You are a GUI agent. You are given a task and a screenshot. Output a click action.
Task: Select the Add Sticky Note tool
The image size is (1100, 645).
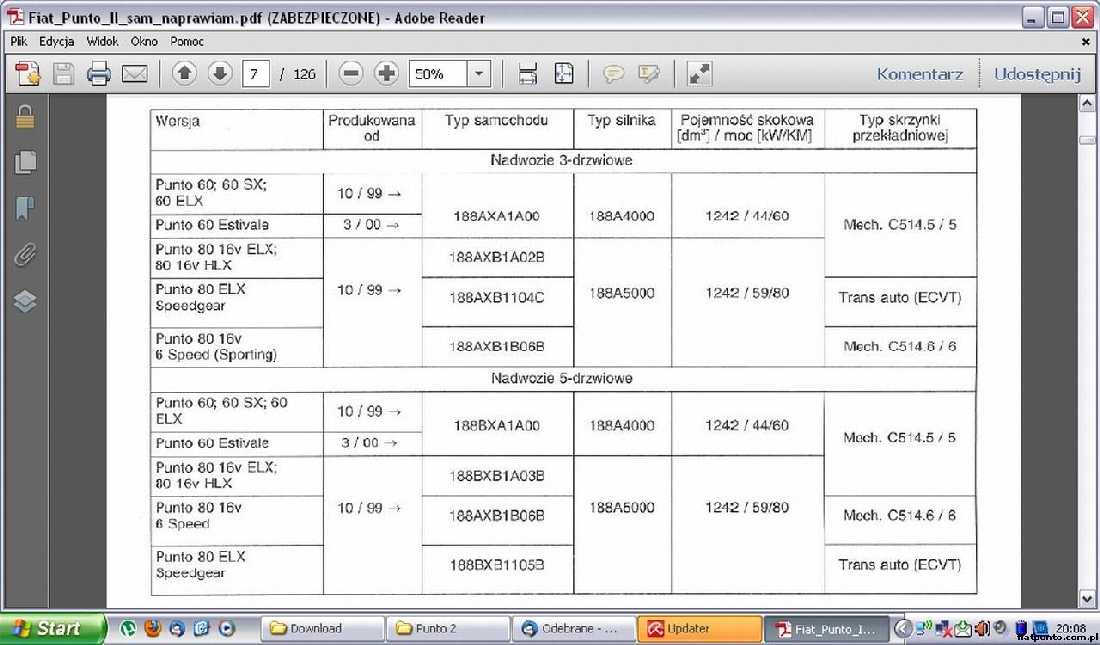[614, 74]
